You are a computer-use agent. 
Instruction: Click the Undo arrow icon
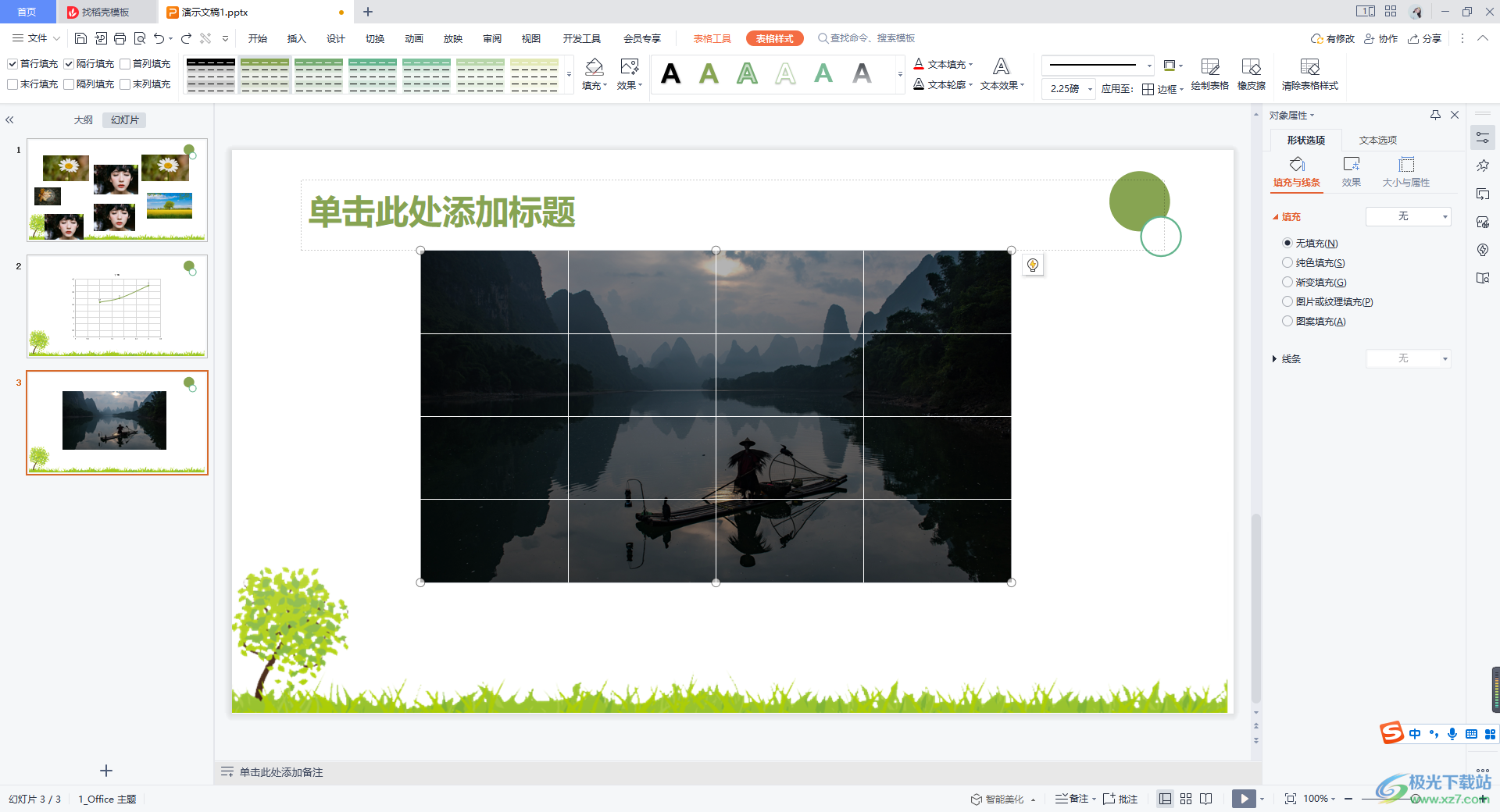(x=159, y=38)
